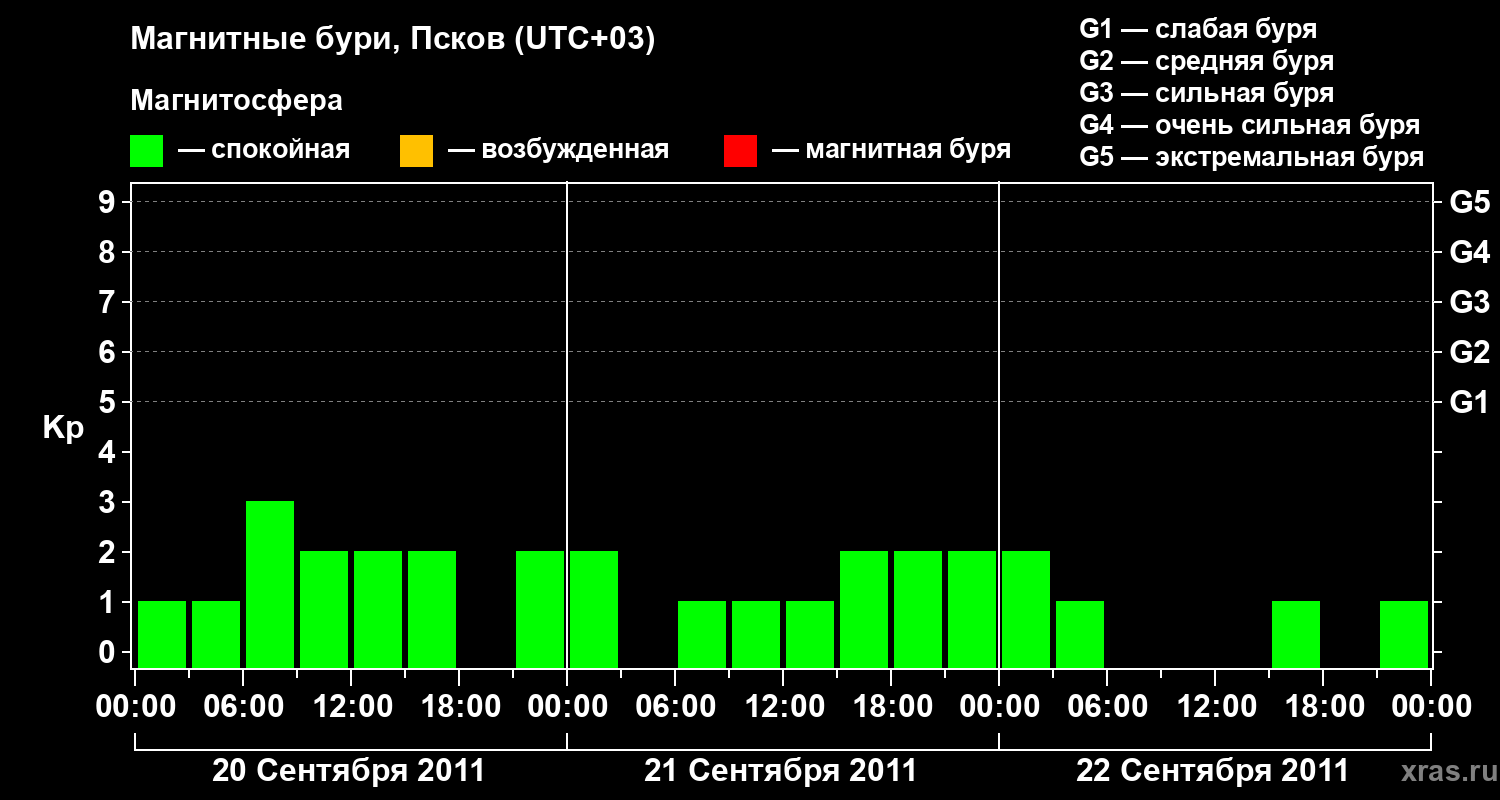Image resolution: width=1500 pixels, height=800 pixels.
Task: Select the line 'G2 — средняя буря'
Action: point(1207,61)
